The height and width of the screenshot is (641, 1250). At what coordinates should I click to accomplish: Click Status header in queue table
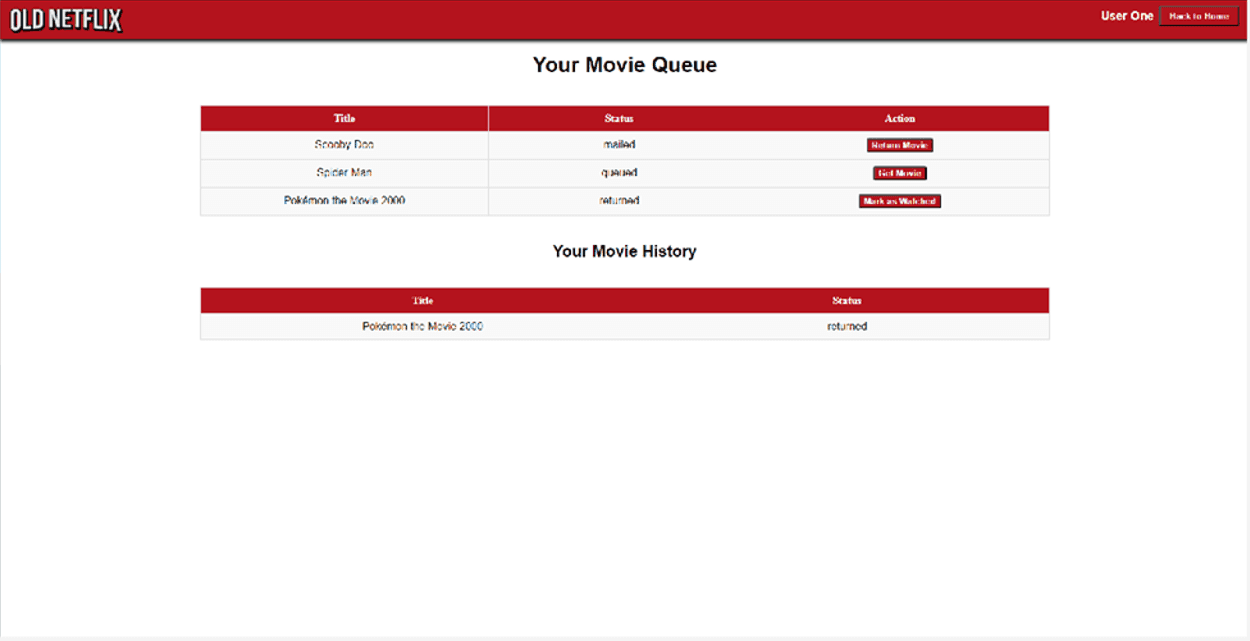tap(619, 118)
